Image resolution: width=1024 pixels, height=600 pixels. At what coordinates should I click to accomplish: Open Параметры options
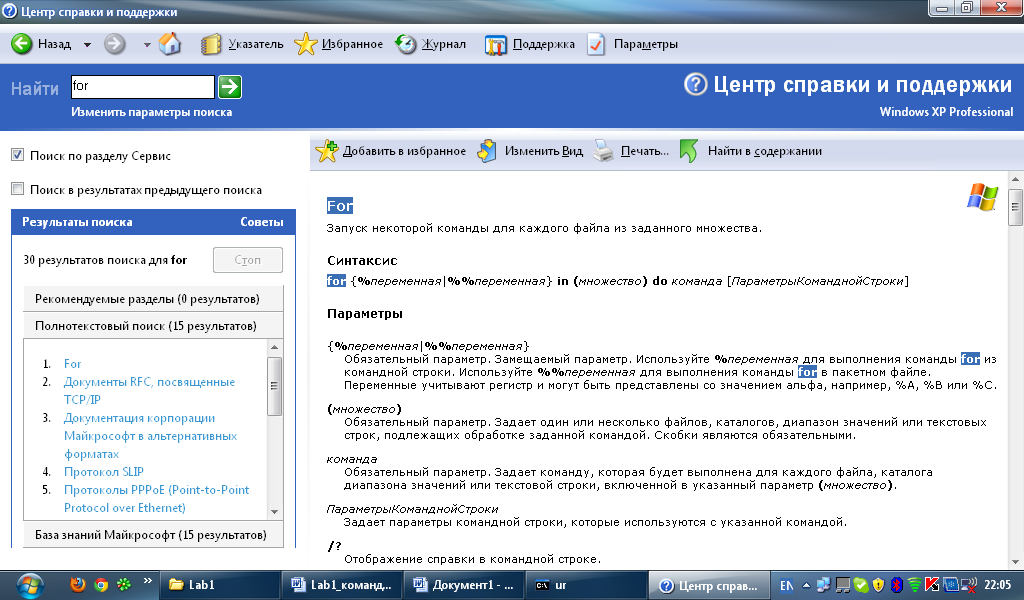pos(632,44)
